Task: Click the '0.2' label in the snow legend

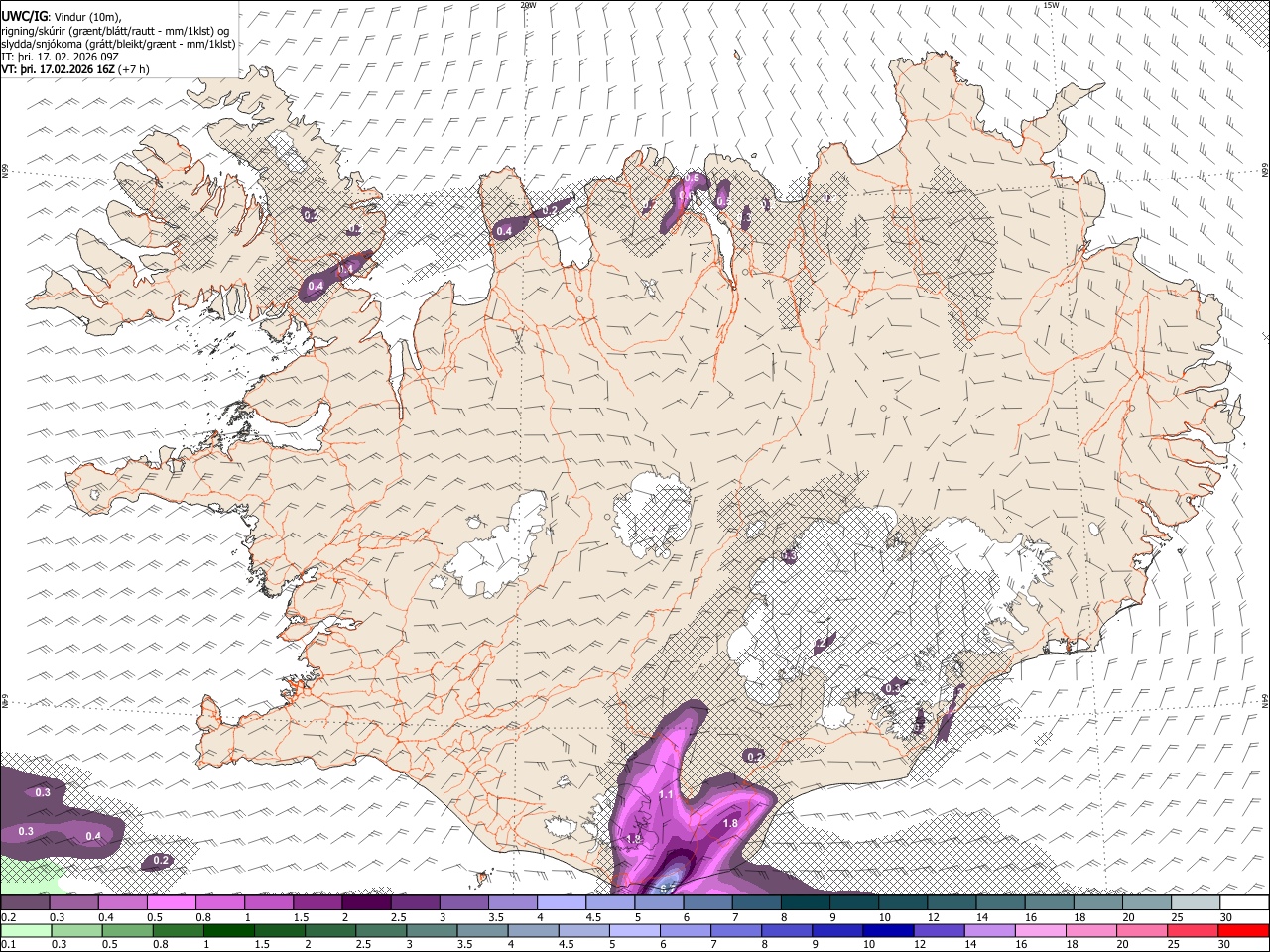Action: (7, 916)
